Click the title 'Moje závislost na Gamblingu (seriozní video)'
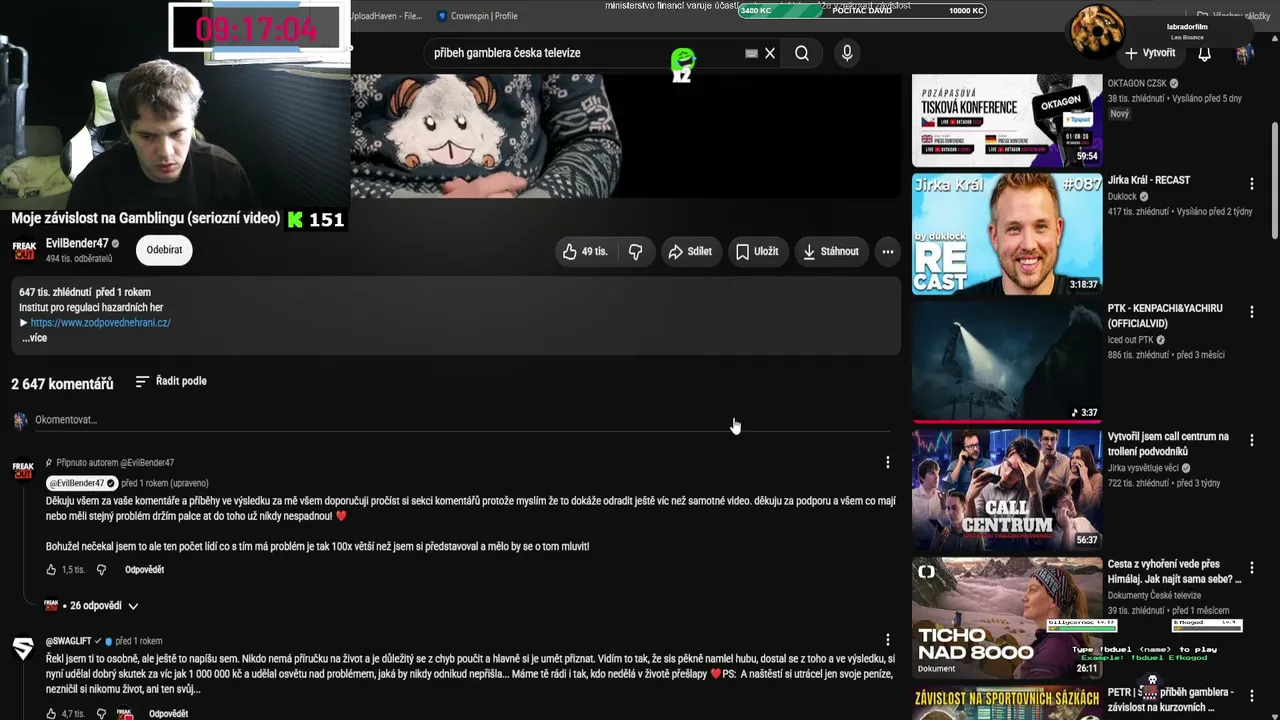 pos(146,218)
